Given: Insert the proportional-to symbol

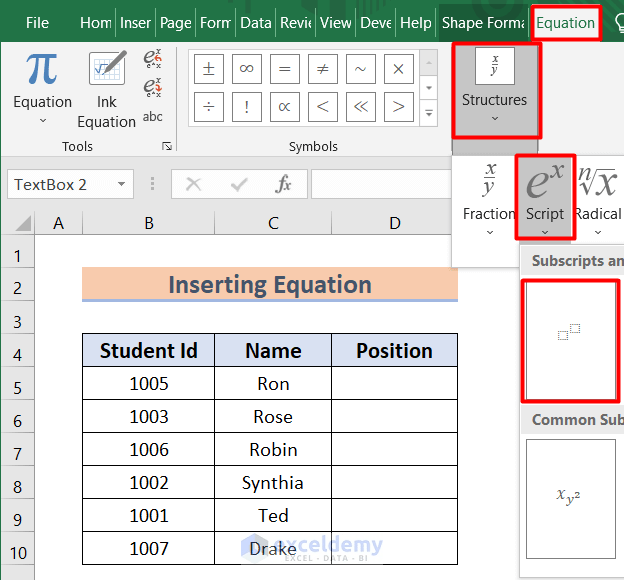Looking at the screenshot, I should point(285,107).
